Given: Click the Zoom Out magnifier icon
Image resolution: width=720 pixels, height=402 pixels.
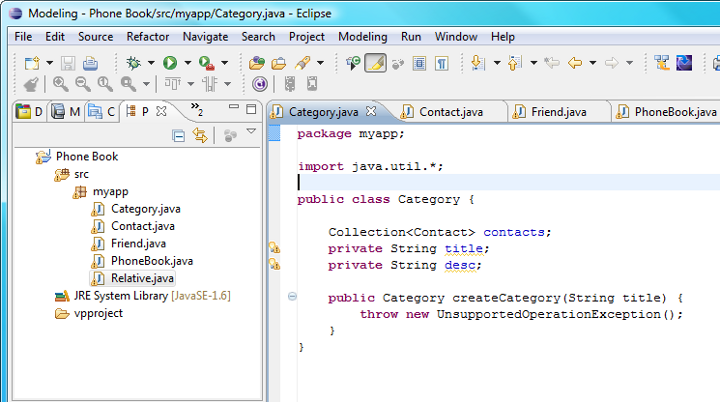Looking at the screenshot, I should pyautogui.click(x=83, y=84).
